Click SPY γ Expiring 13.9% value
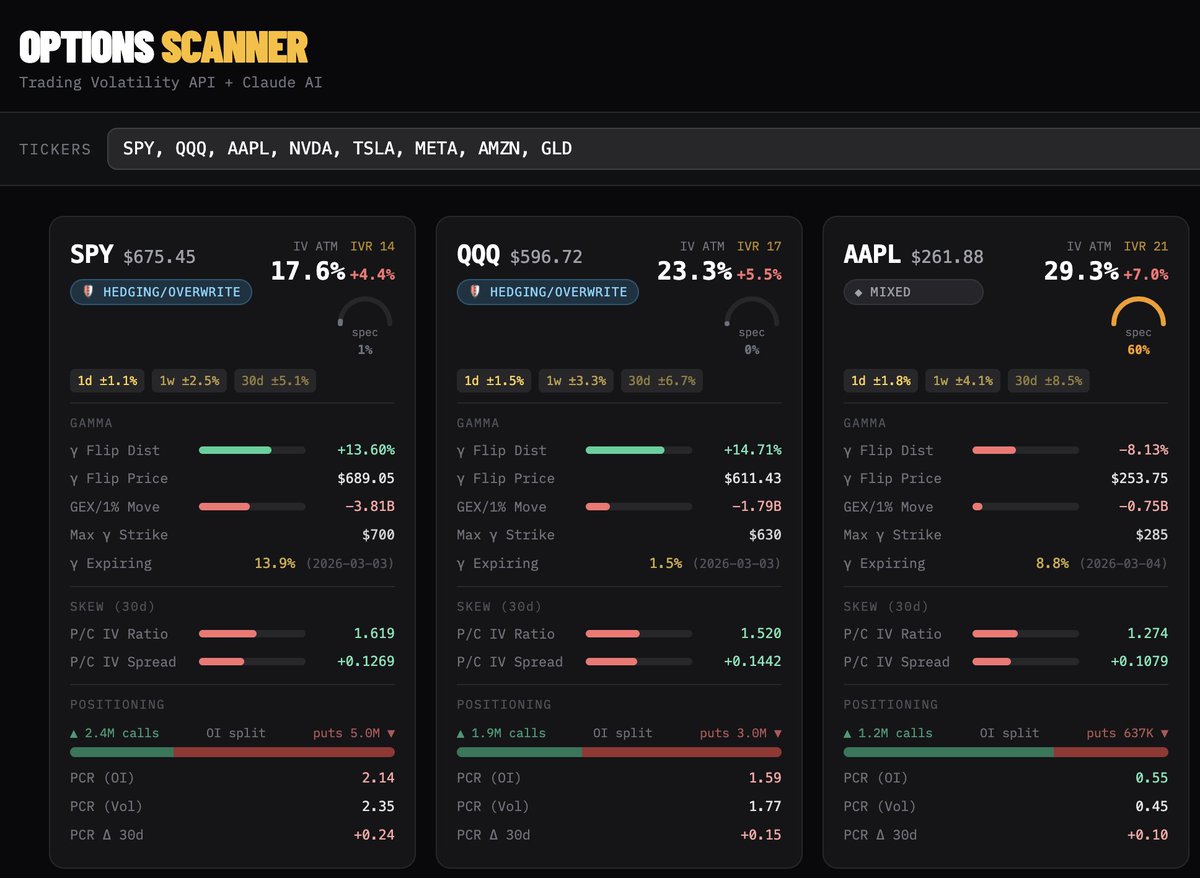This screenshot has width=1200, height=878. click(275, 563)
